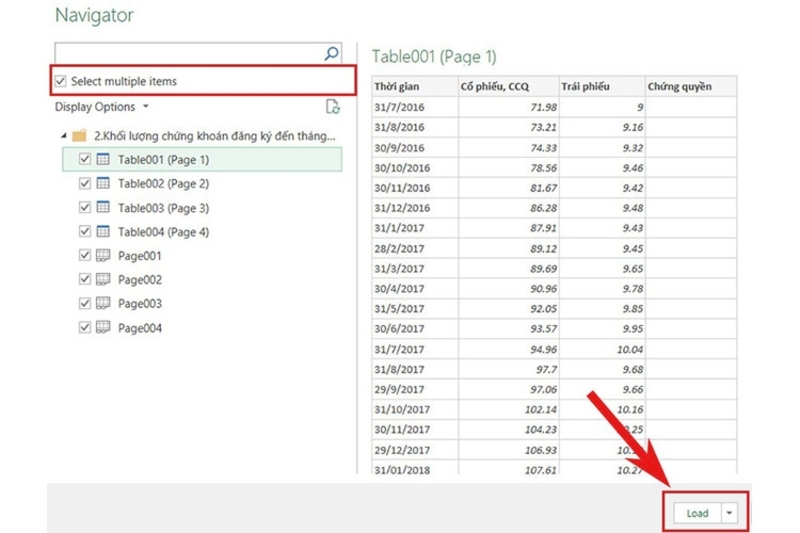The width and height of the screenshot is (800, 533).
Task: Click the date cell 28/2/2017
Action: 415,248
